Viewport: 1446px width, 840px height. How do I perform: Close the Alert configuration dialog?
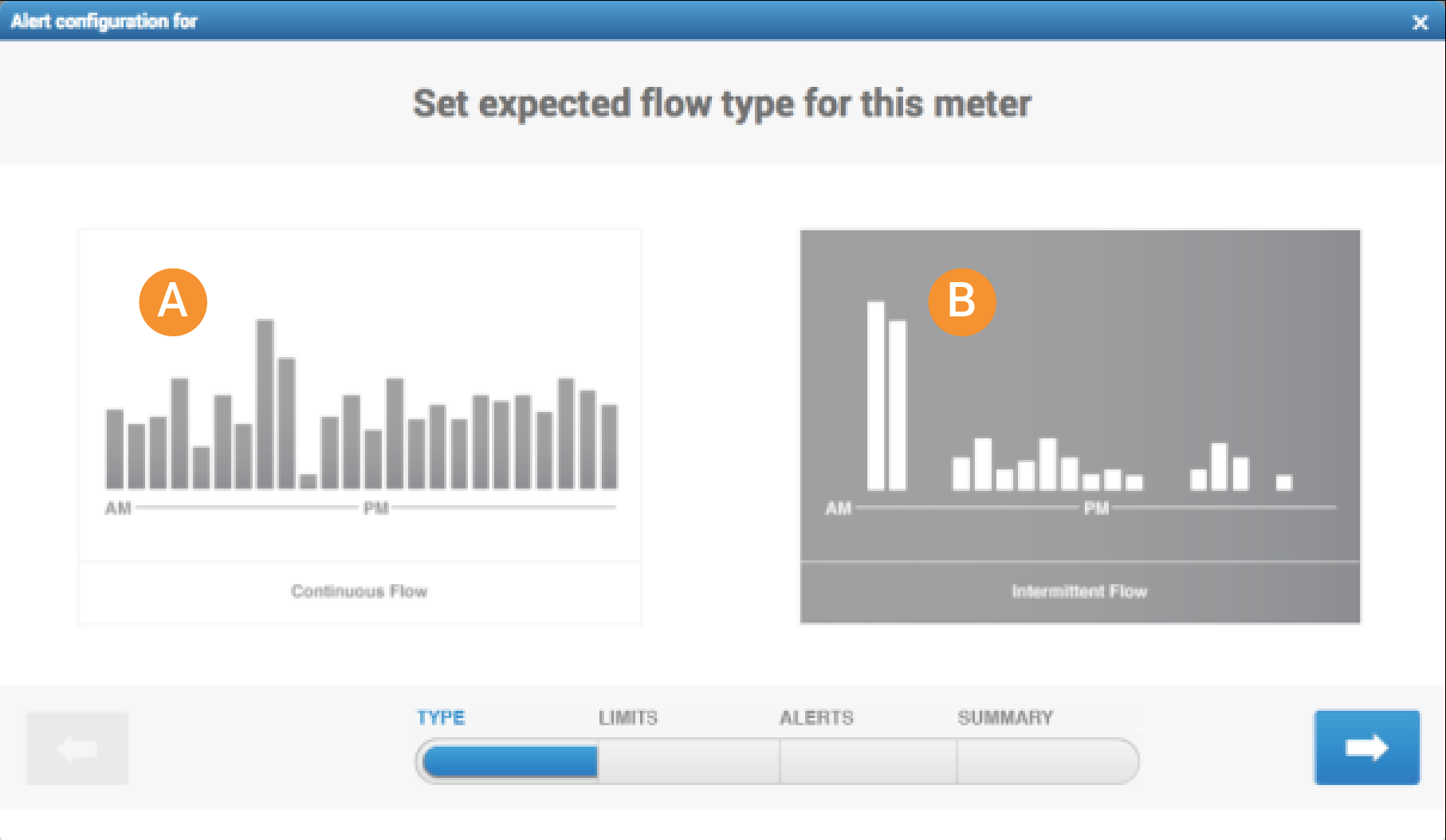tap(1420, 22)
